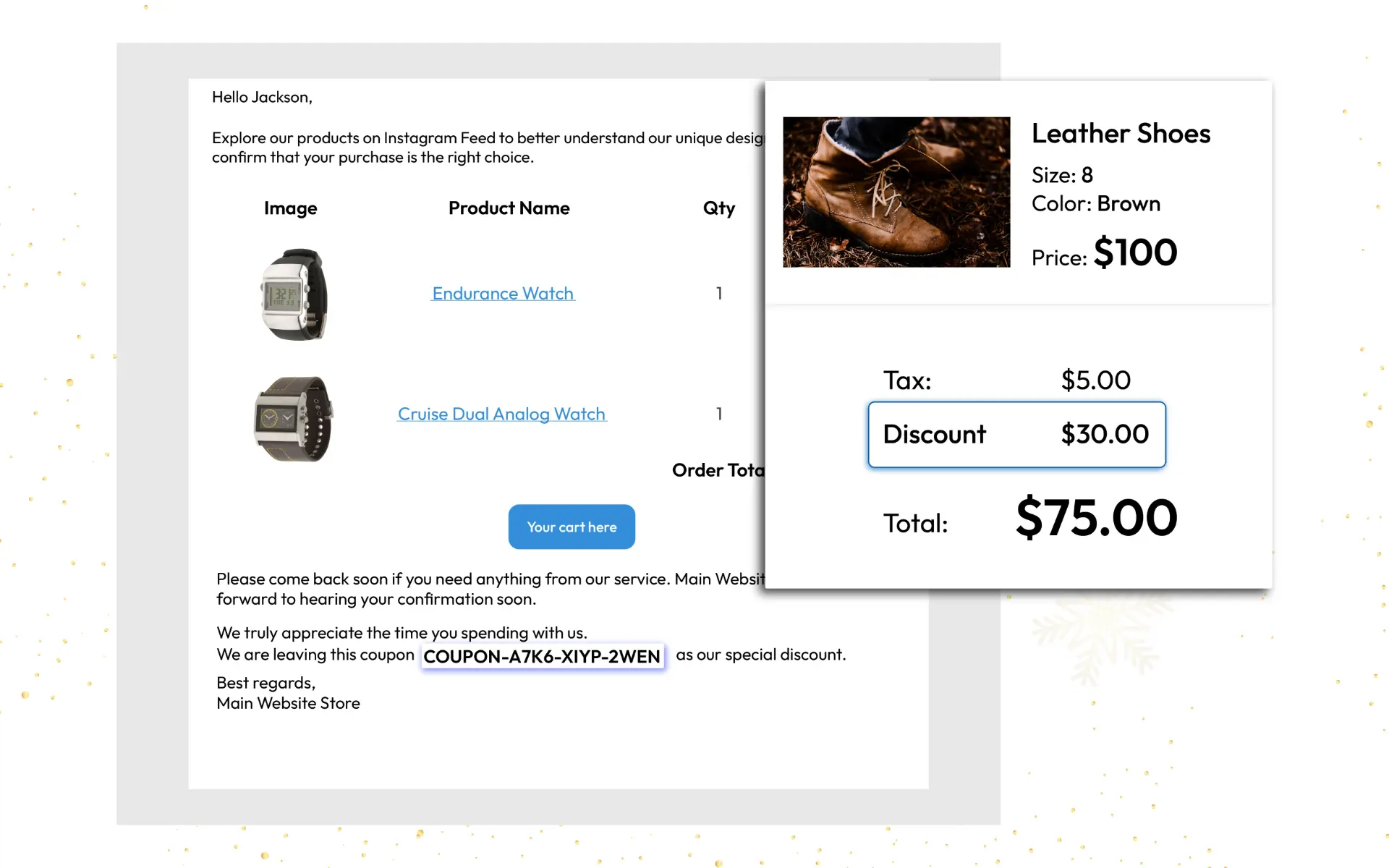
Task: Click the Cruise Dual Analog Watch image
Action: pyautogui.click(x=292, y=418)
